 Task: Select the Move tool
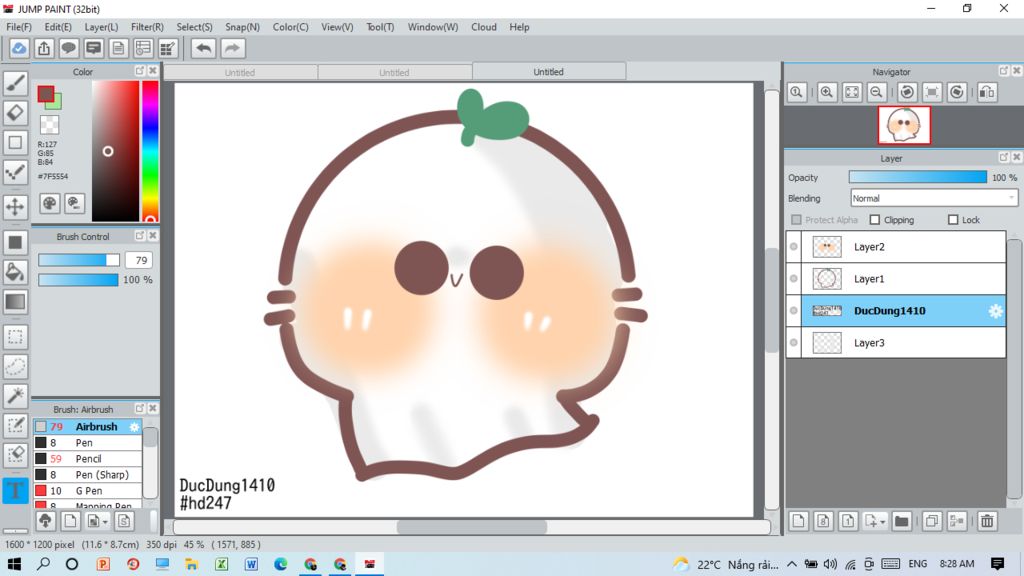pos(15,206)
